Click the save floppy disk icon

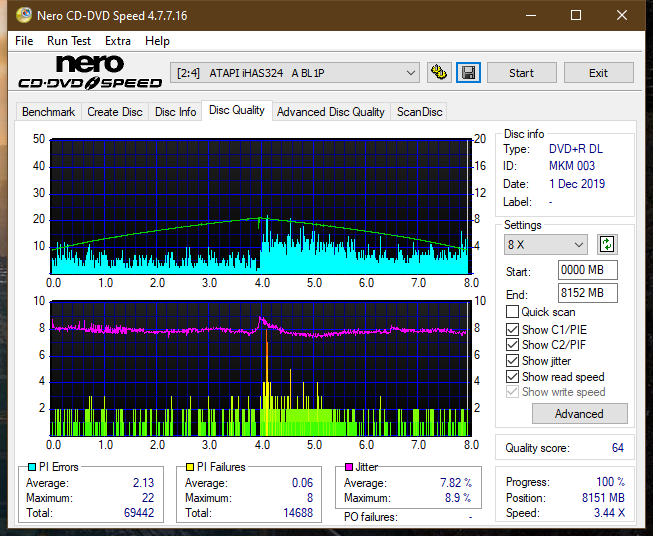[469, 73]
